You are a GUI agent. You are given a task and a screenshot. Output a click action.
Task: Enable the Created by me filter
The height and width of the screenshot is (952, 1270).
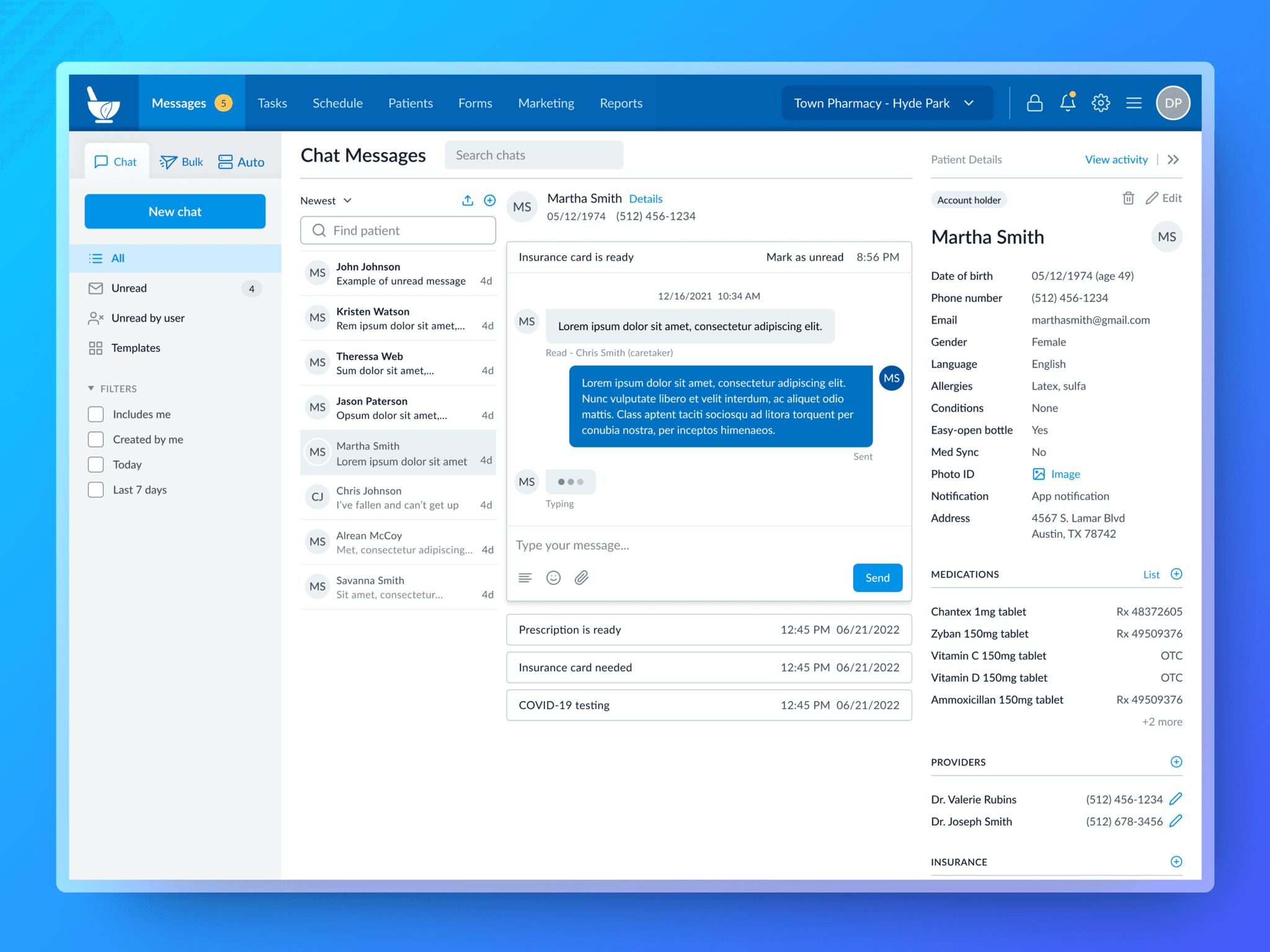pyautogui.click(x=96, y=439)
